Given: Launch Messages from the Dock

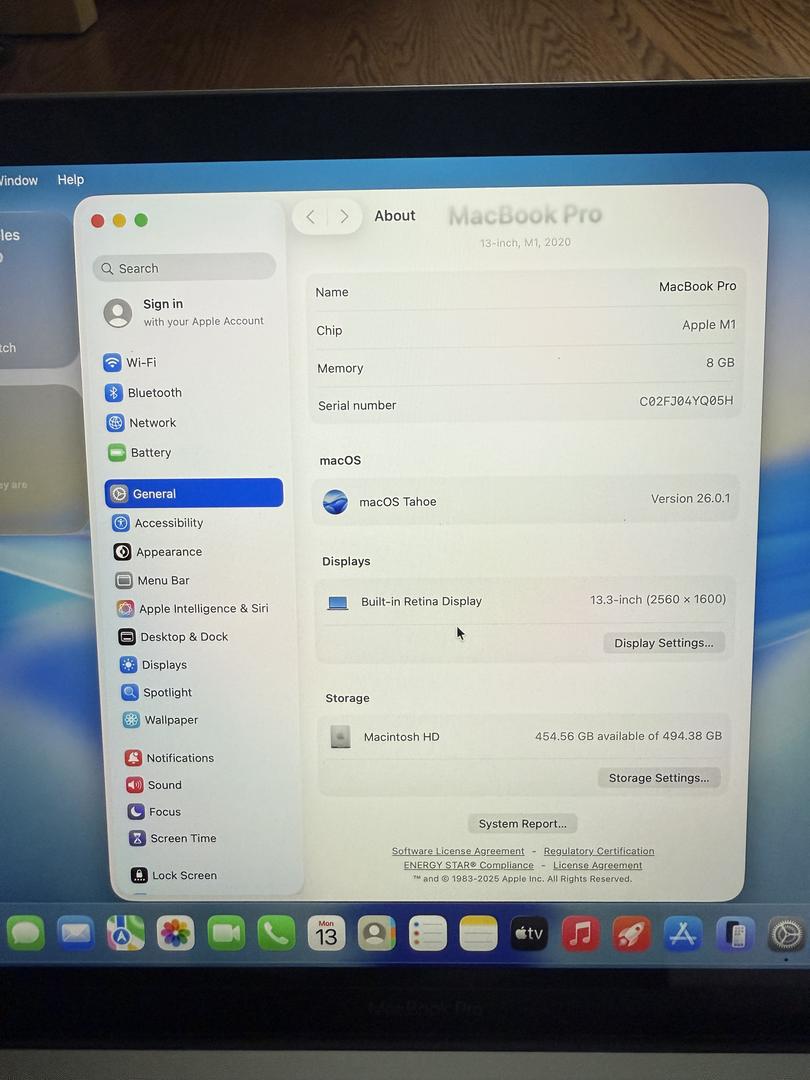Looking at the screenshot, I should click(x=25, y=934).
